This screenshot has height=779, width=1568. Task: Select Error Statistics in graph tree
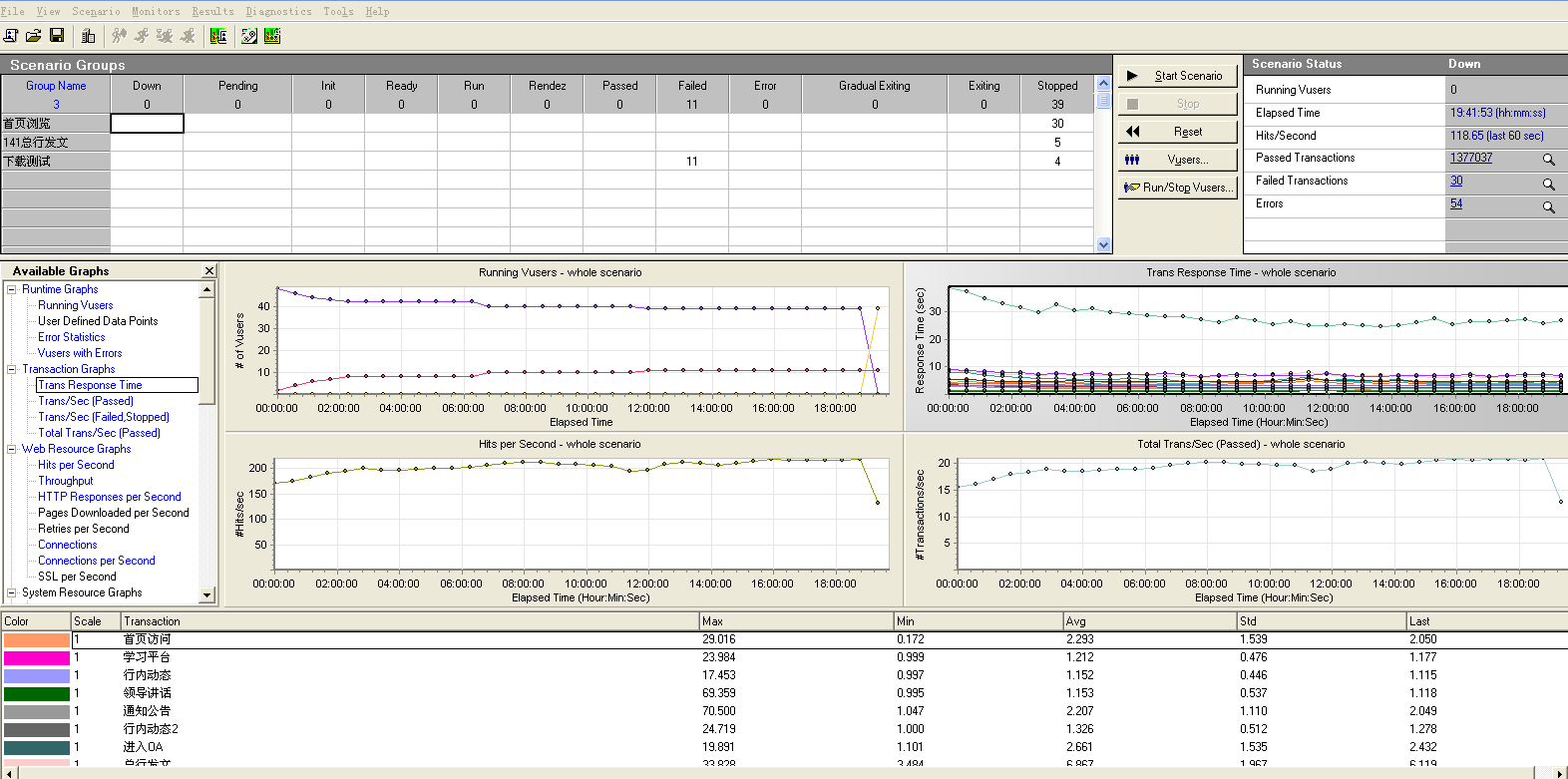click(x=71, y=337)
